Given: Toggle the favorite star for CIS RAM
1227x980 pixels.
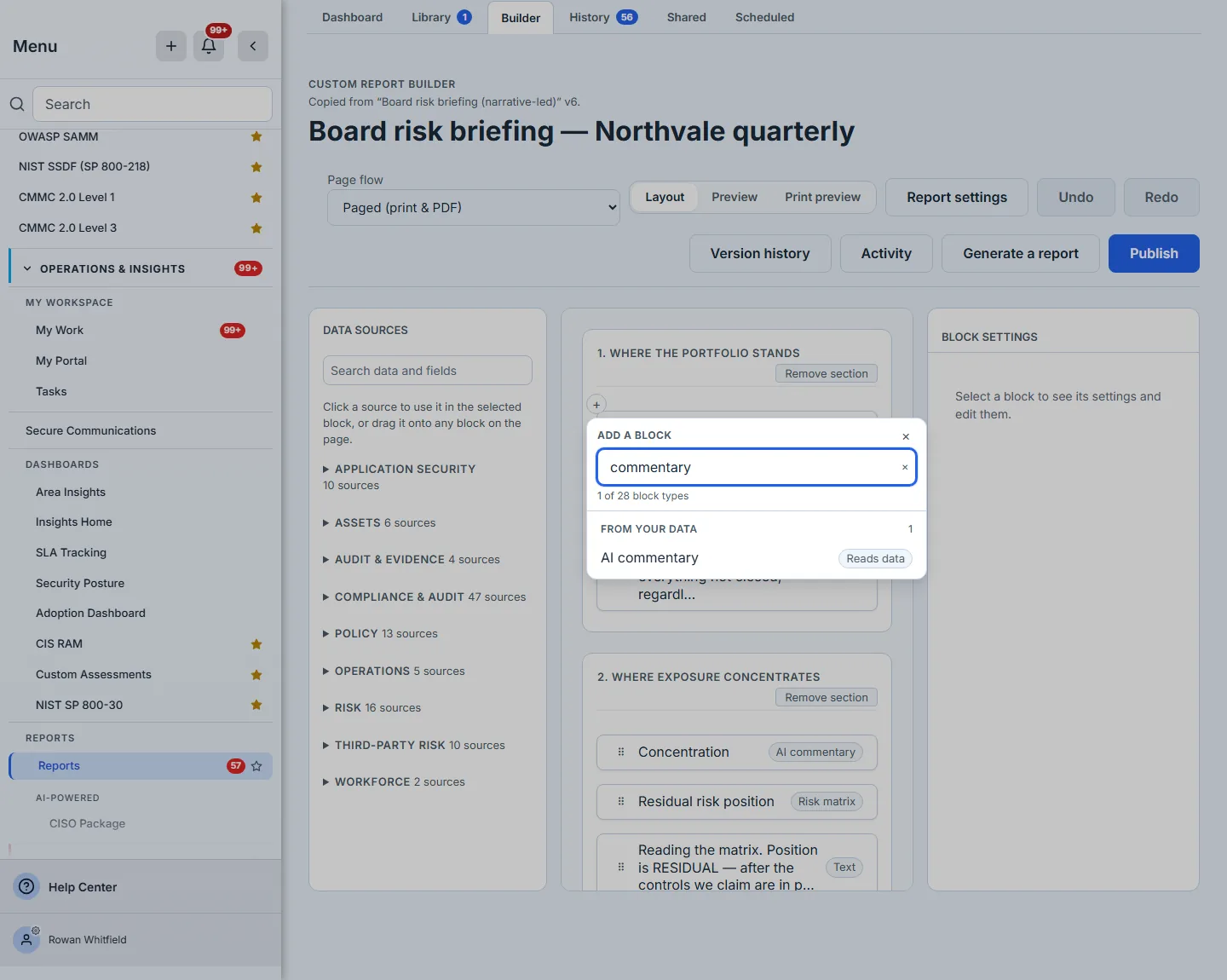Looking at the screenshot, I should click(x=256, y=644).
